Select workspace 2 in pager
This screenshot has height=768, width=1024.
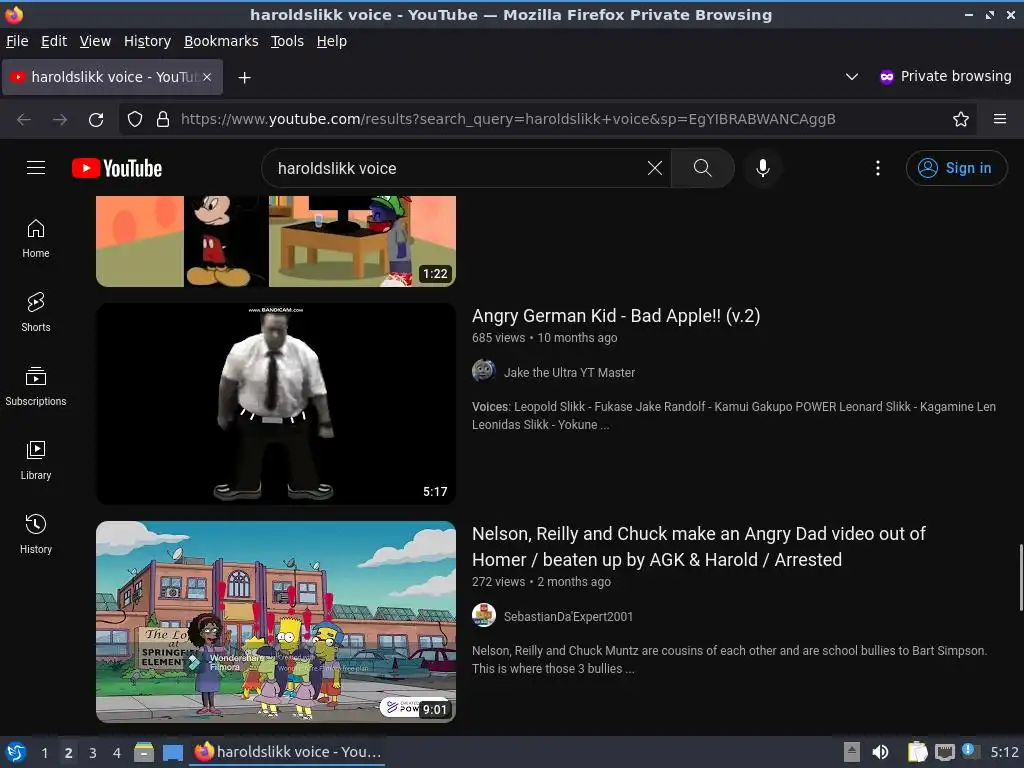click(69, 752)
